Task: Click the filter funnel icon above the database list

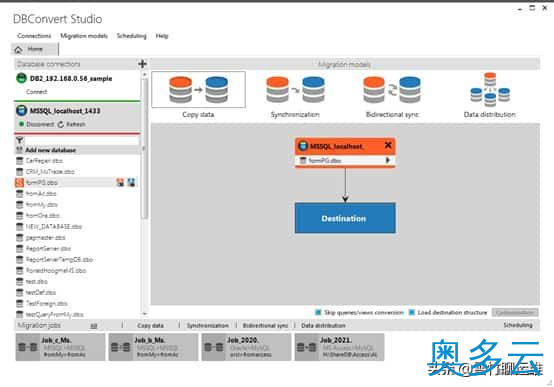Action: pos(19,140)
